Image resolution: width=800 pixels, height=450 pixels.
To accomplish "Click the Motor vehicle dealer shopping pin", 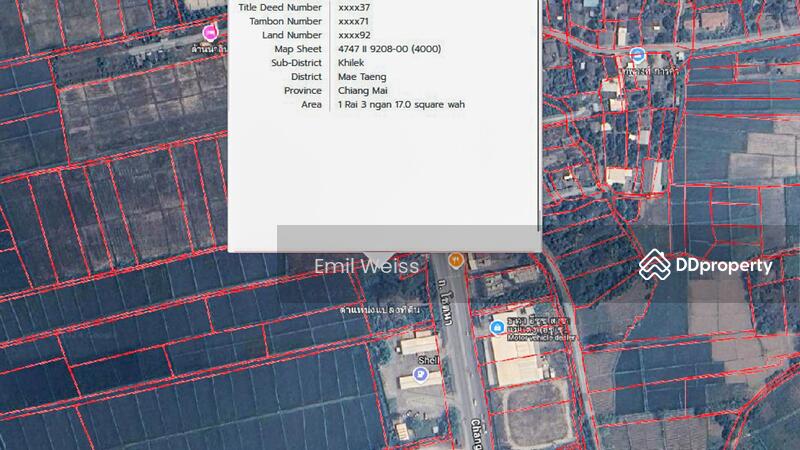I will (497, 327).
